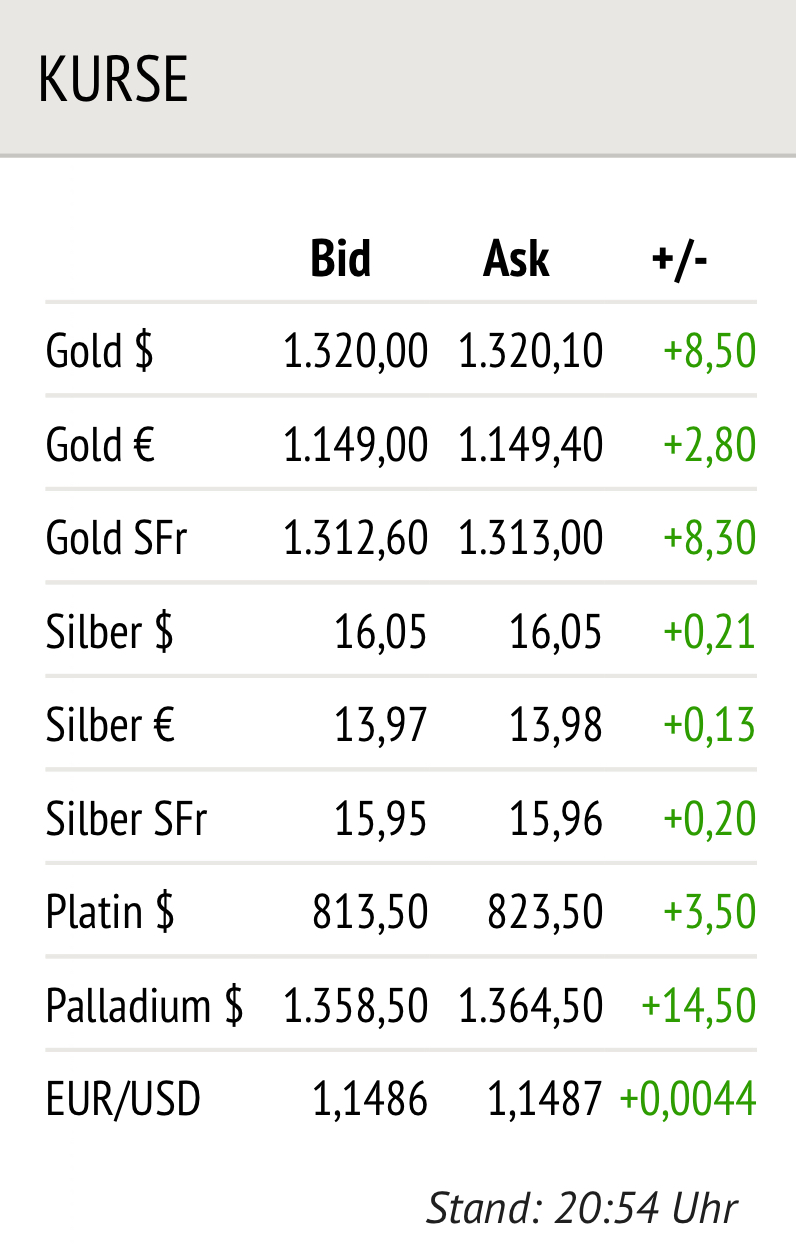Open the Gold $ row label
The height and width of the screenshot is (1245, 796).
click(100, 352)
